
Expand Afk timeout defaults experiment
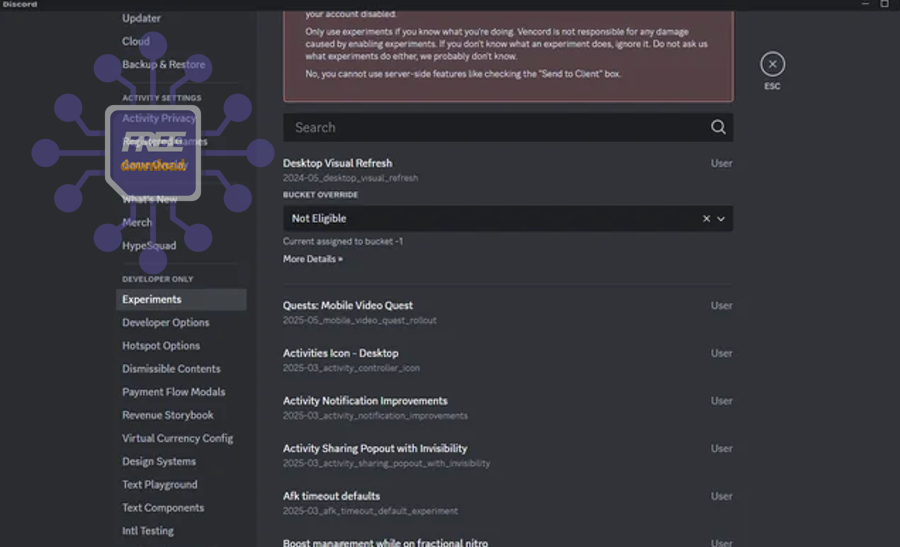(x=331, y=496)
